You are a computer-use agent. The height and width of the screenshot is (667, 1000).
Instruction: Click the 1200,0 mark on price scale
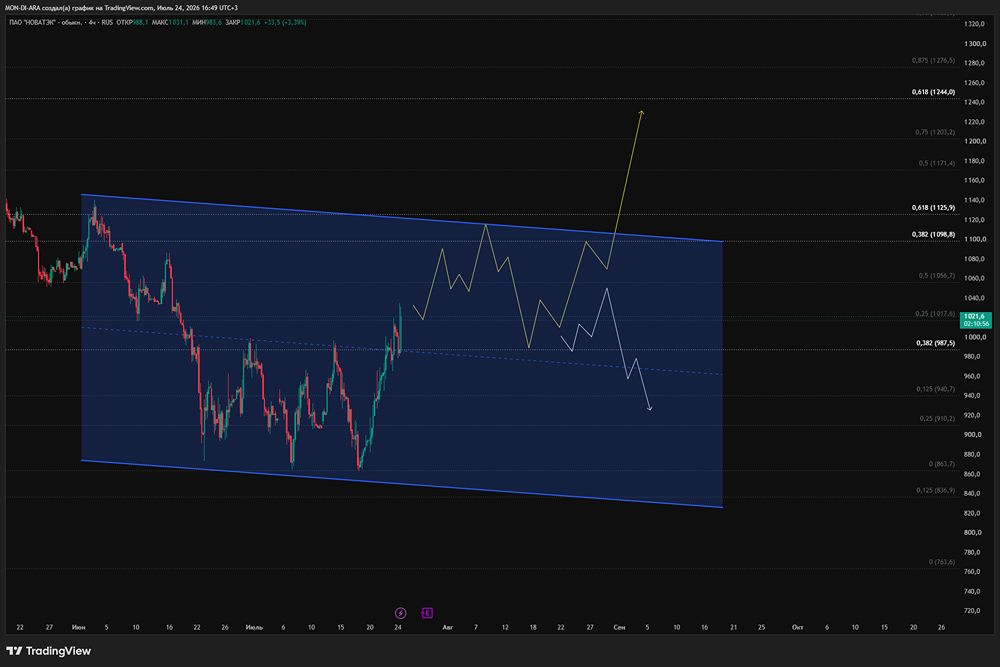click(975, 142)
